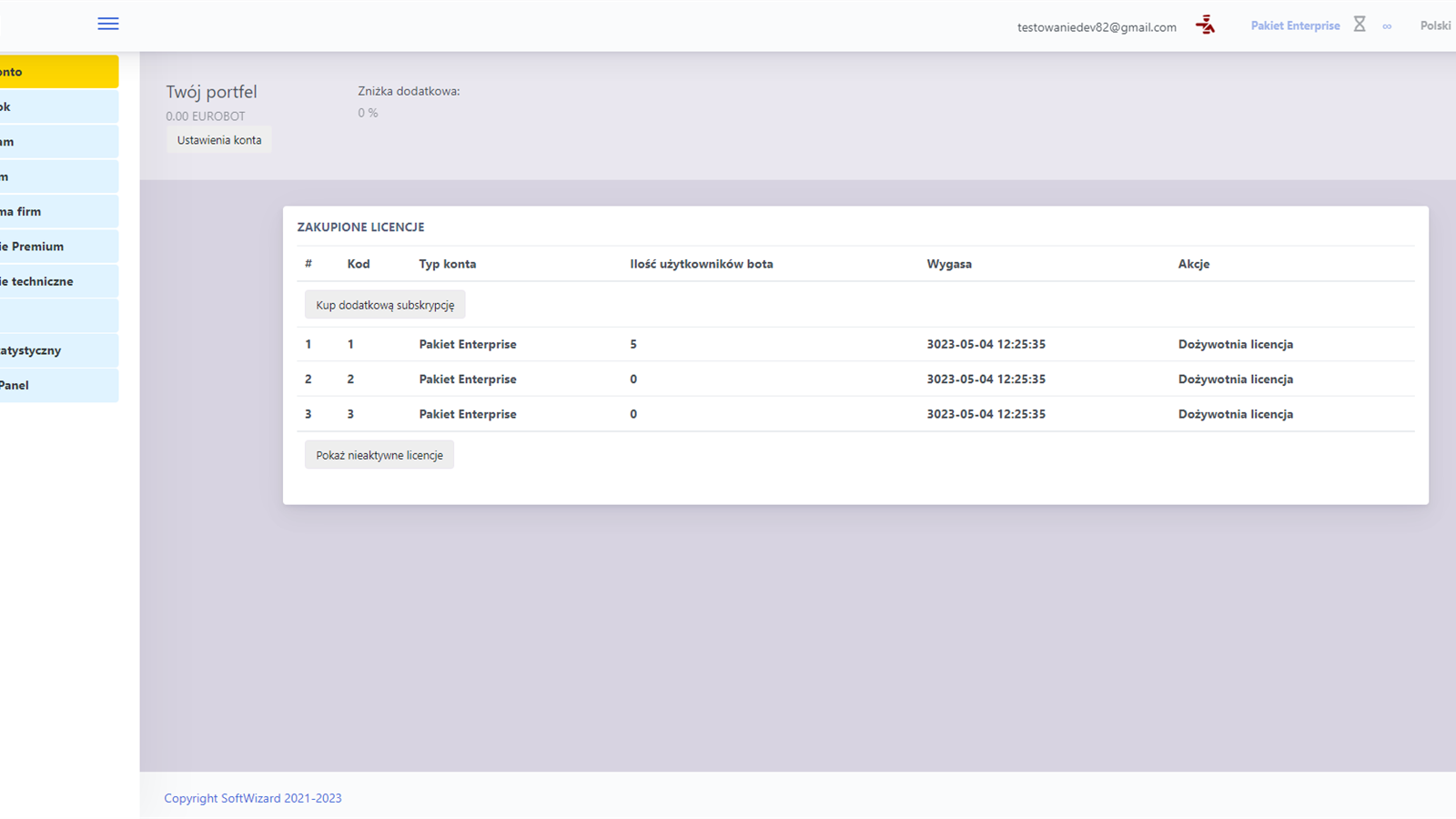Click the Copyright SoftWizard 2021-2023 footer link
Viewport: 1456px width, 819px height.
click(253, 798)
